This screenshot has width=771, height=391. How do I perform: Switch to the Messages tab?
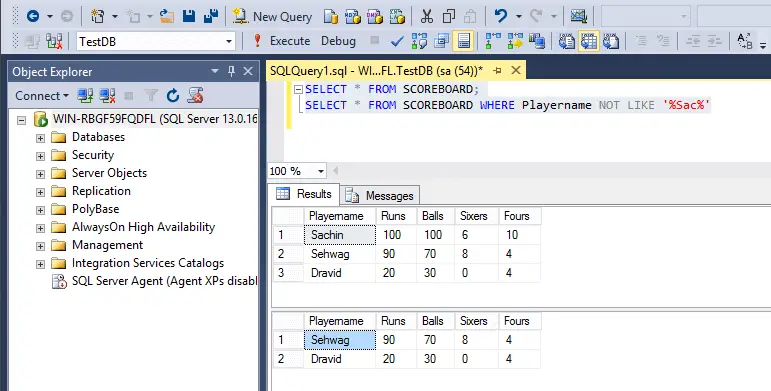380,195
